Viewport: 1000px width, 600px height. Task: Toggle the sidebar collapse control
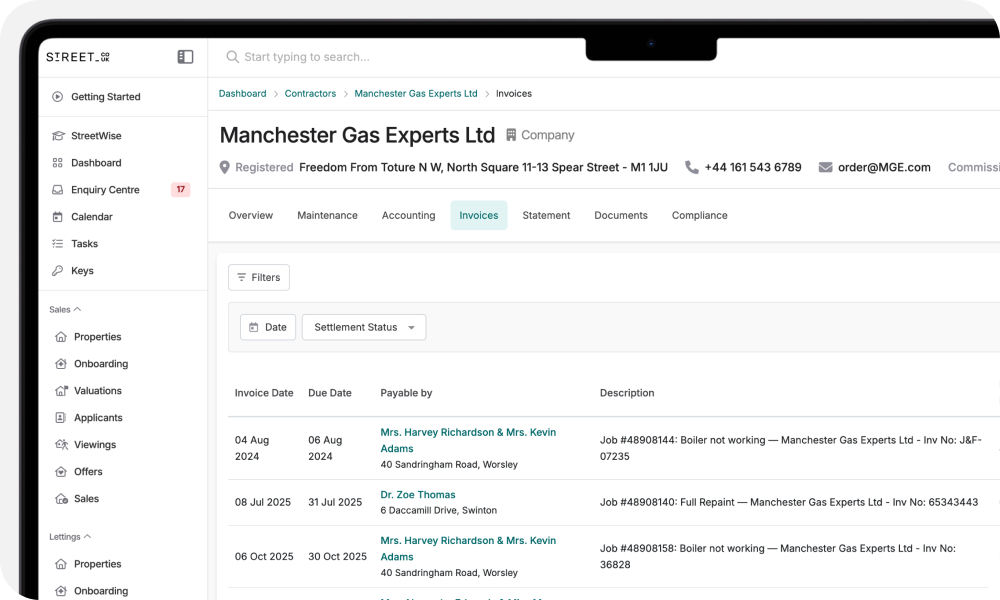(x=185, y=57)
